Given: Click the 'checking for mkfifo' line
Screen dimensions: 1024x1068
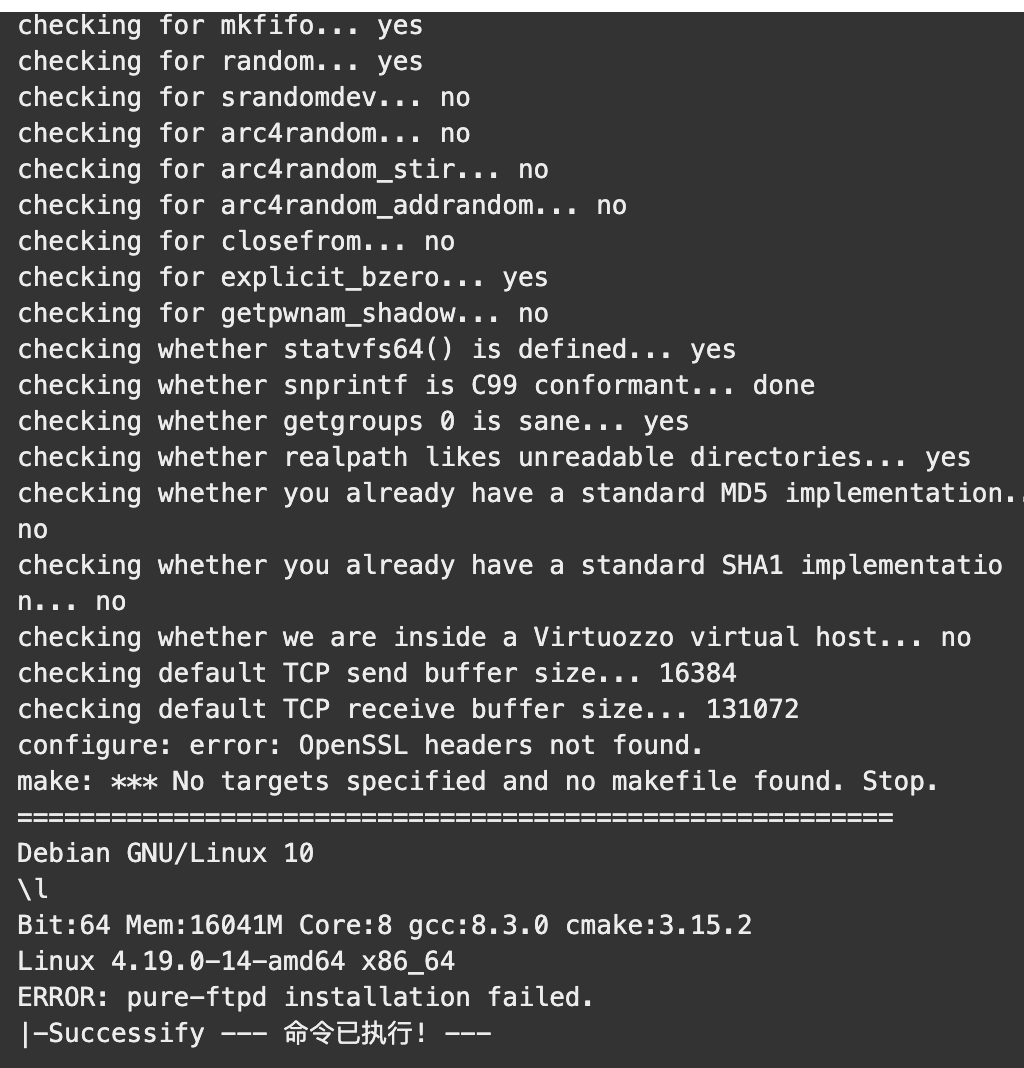Looking at the screenshot, I should coord(220,25).
